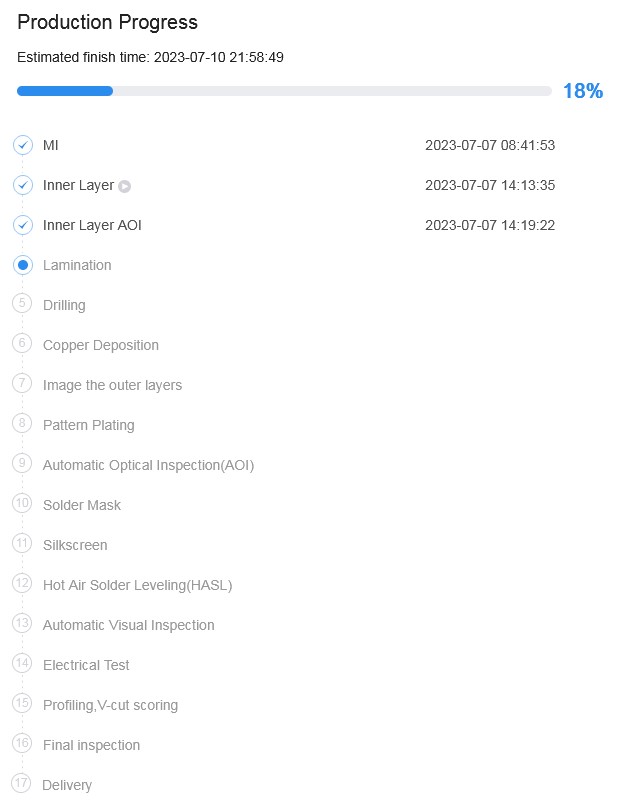Click step 5 Drilling circle icon
The image size is (620, 807).
[23, 303]
